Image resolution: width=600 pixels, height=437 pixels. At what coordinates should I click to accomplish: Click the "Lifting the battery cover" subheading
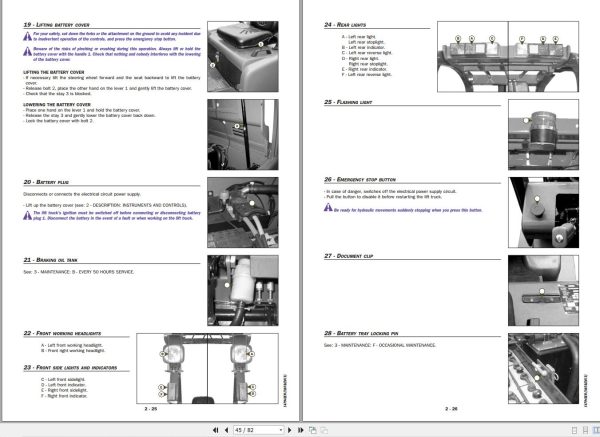[54, 72]
